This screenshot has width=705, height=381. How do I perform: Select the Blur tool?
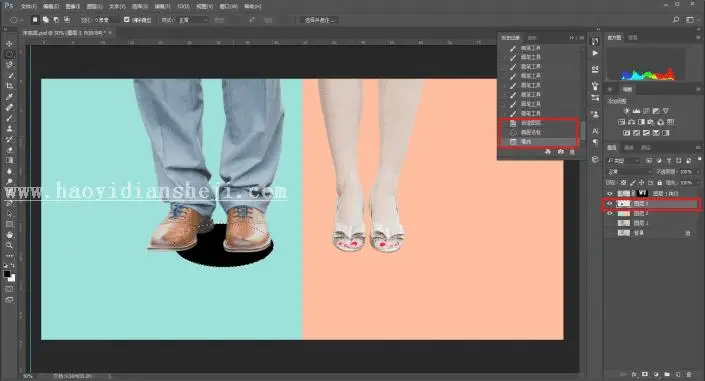tap(9, 171)
